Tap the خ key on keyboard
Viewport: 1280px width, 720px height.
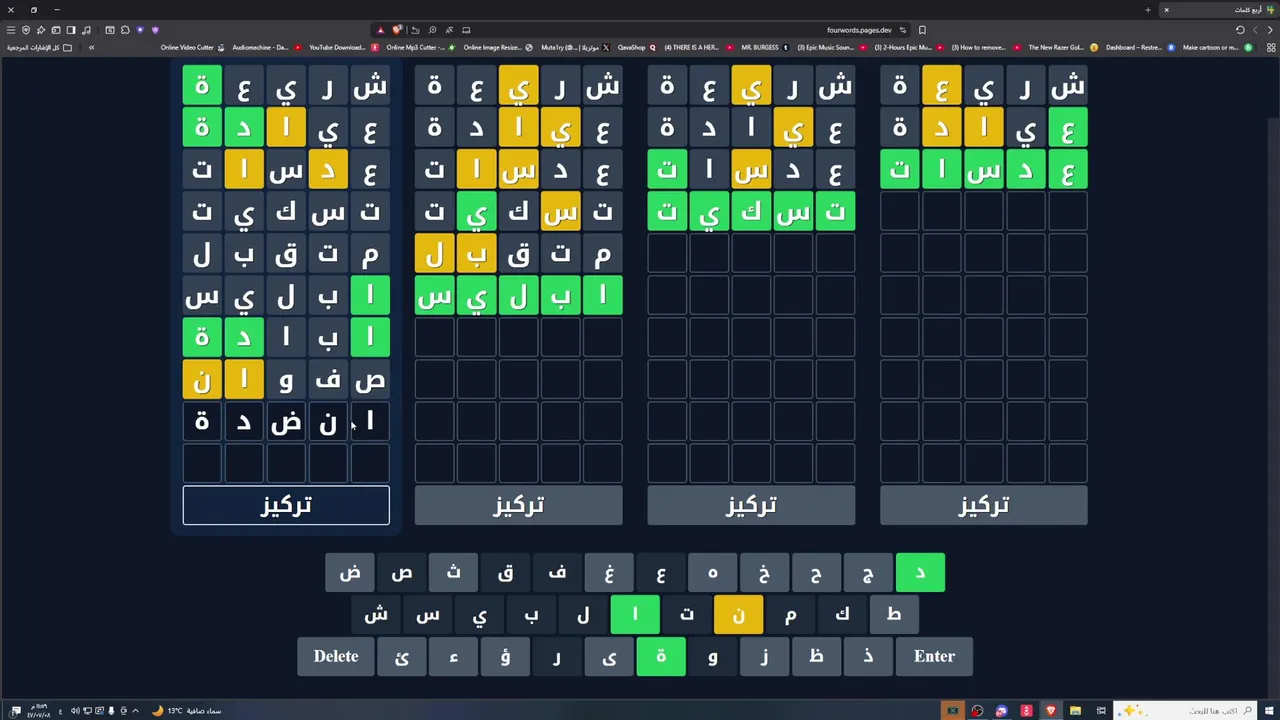764,573
